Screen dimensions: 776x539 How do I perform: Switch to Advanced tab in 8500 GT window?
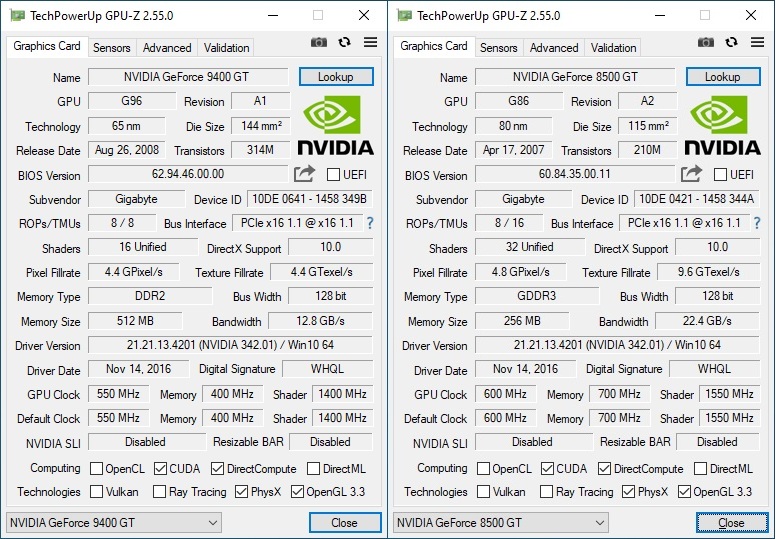pos(554,48)
